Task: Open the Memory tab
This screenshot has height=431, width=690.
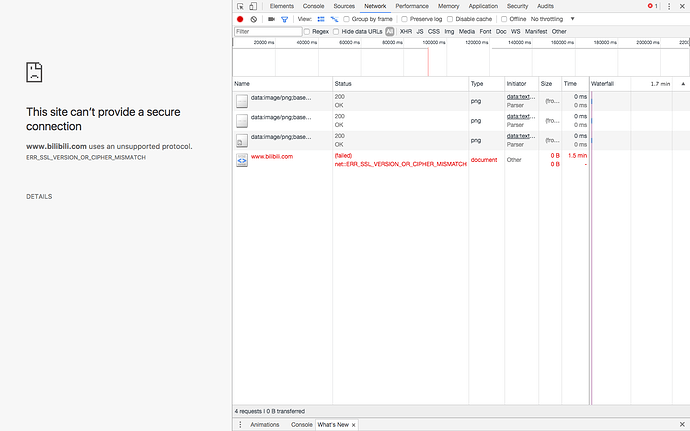Action: point(448,6)
